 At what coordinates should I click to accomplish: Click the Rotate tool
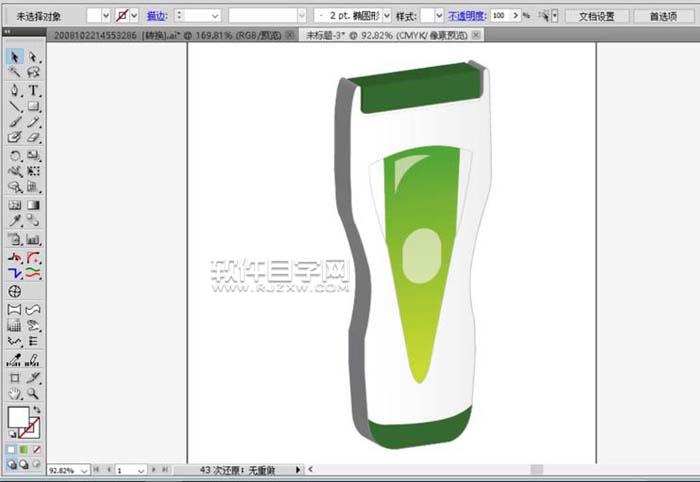tap(15, 155)
